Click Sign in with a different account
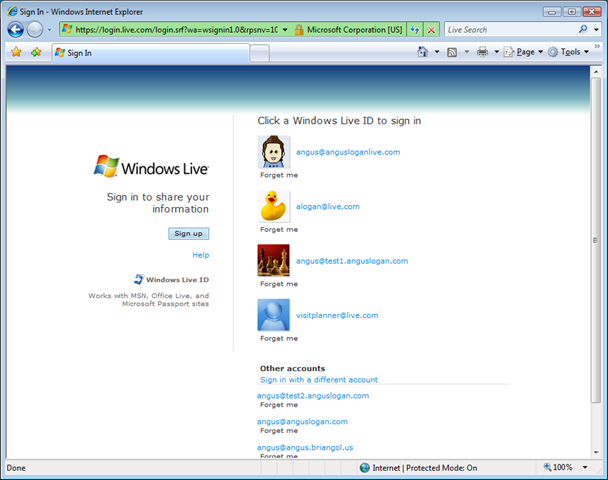Screen dimensions: 608x480 [319, 380]
